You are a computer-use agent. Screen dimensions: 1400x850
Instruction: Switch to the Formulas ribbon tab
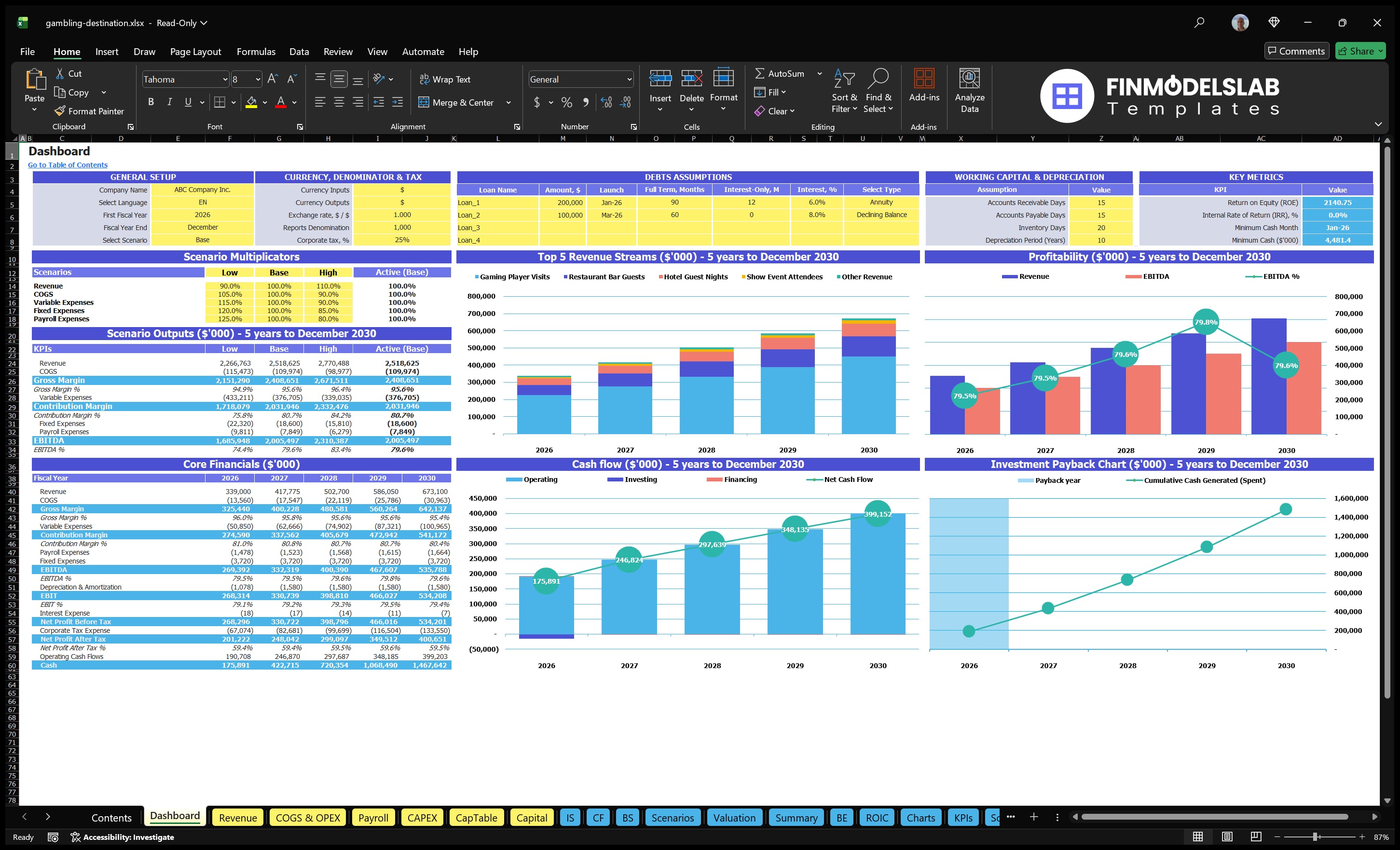click(256, 52)
